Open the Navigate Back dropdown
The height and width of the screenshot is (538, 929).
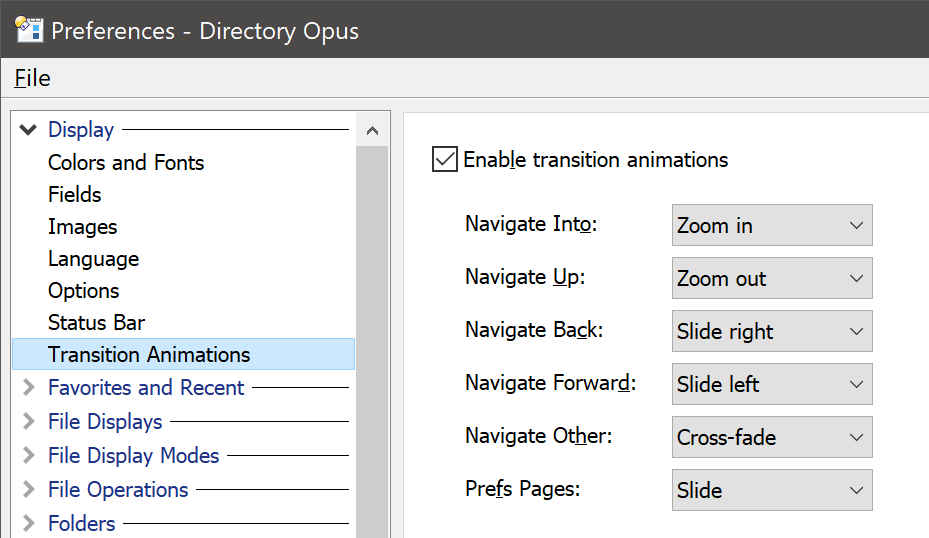coord(772,331)
